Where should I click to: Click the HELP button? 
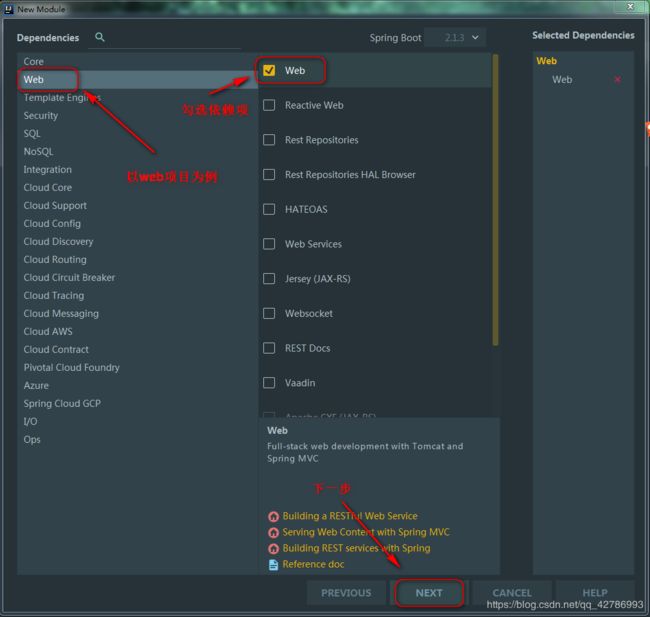click(595, 593)
